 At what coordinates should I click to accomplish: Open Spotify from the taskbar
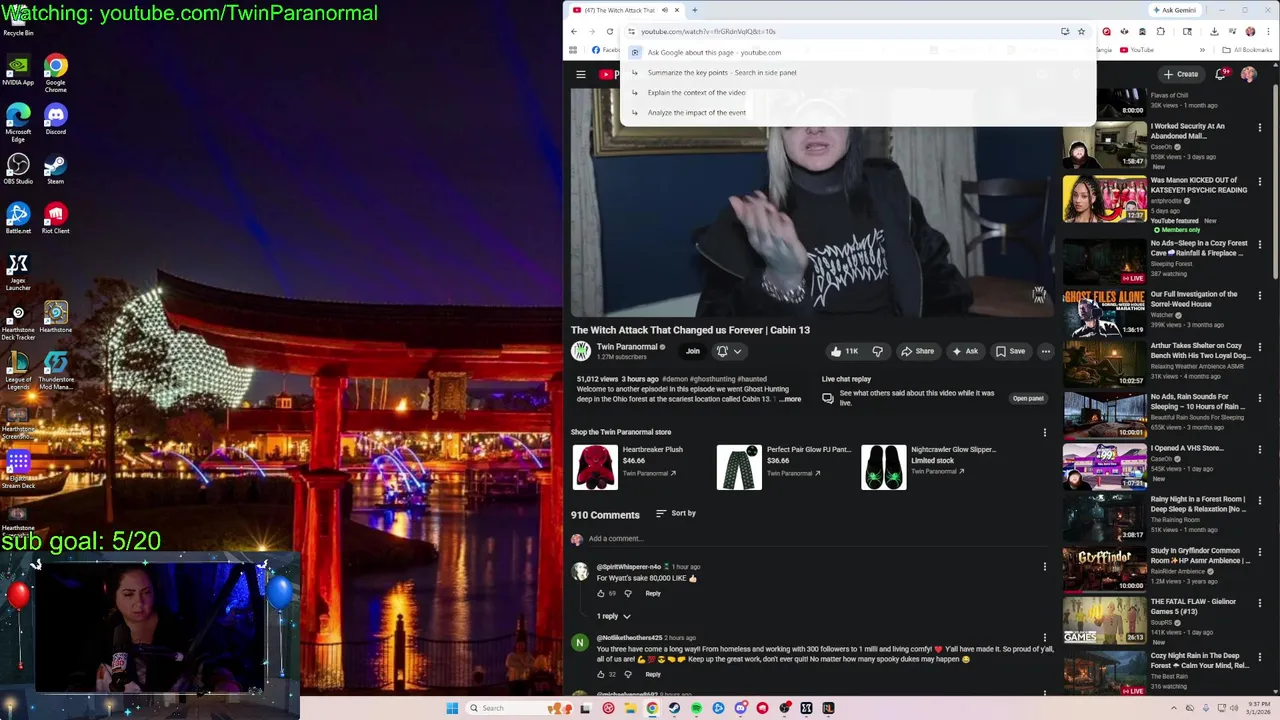click(696, 708)
